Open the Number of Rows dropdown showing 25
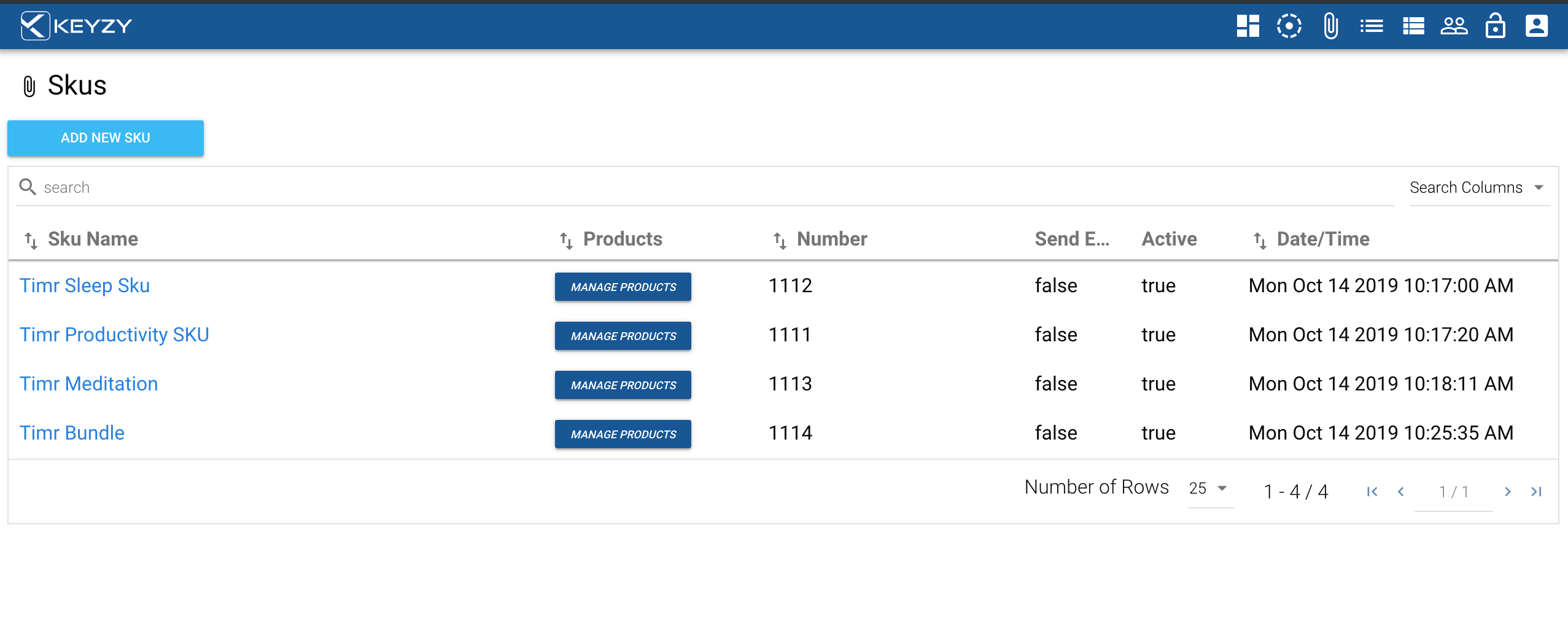The height and width of the screenshot is (636, 1568). tap(1209, 488)
